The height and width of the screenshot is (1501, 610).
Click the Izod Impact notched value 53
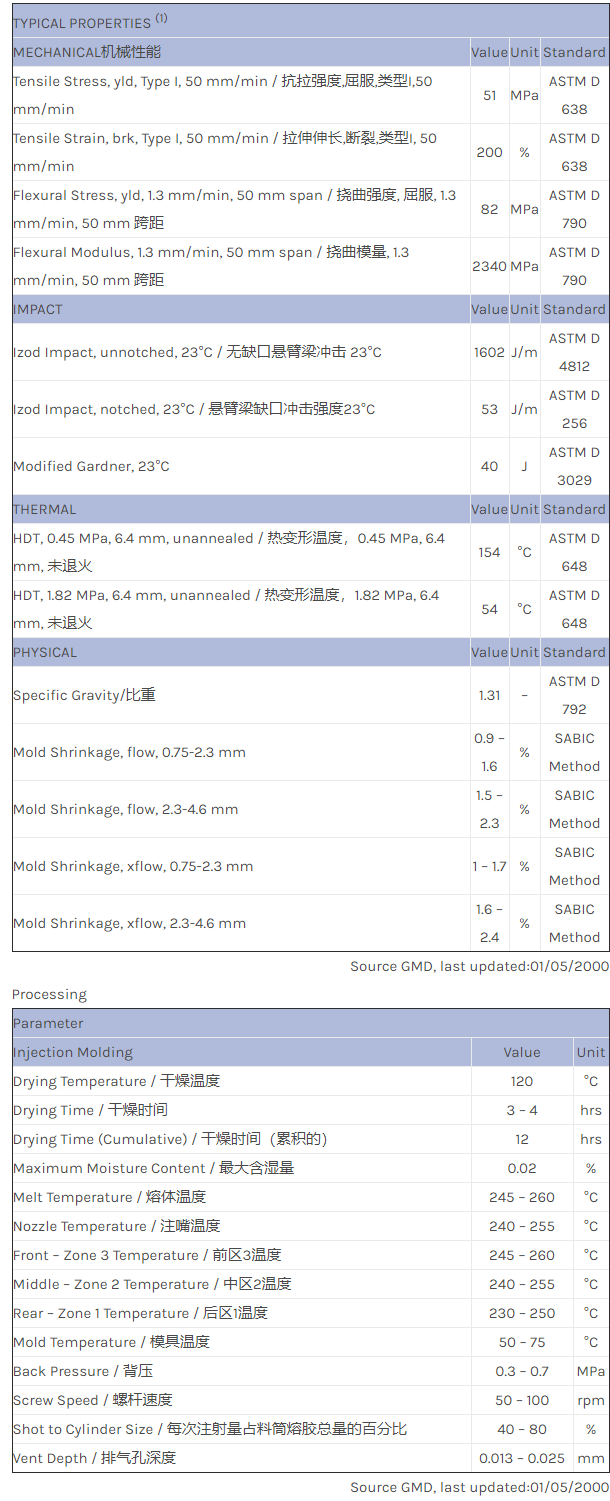489,409
